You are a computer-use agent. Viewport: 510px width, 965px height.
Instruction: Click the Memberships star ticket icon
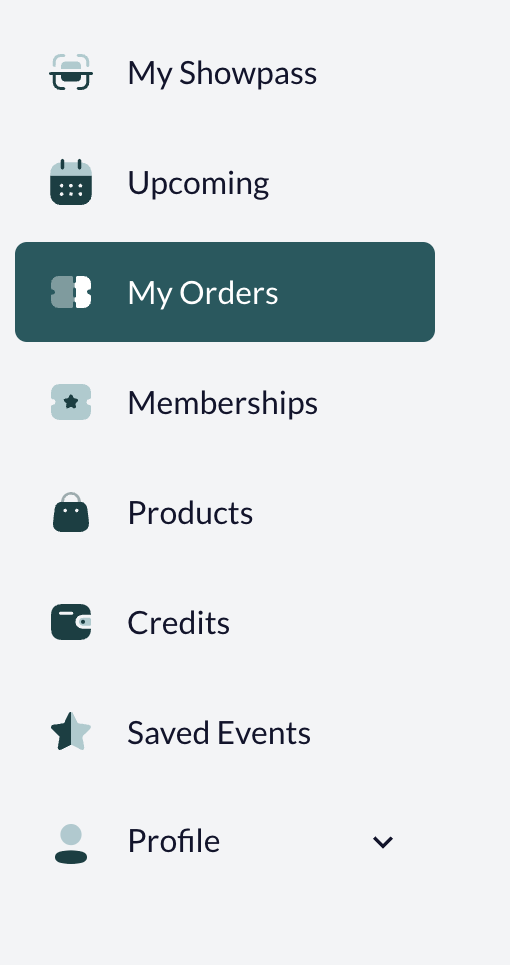(71, 402)
